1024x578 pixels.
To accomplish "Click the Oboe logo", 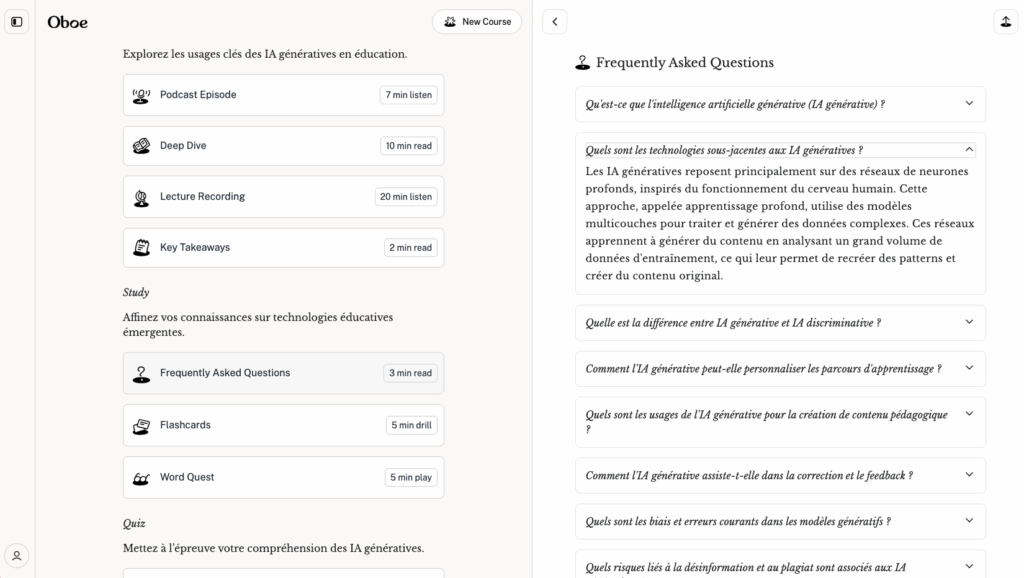I will (67, 22).
